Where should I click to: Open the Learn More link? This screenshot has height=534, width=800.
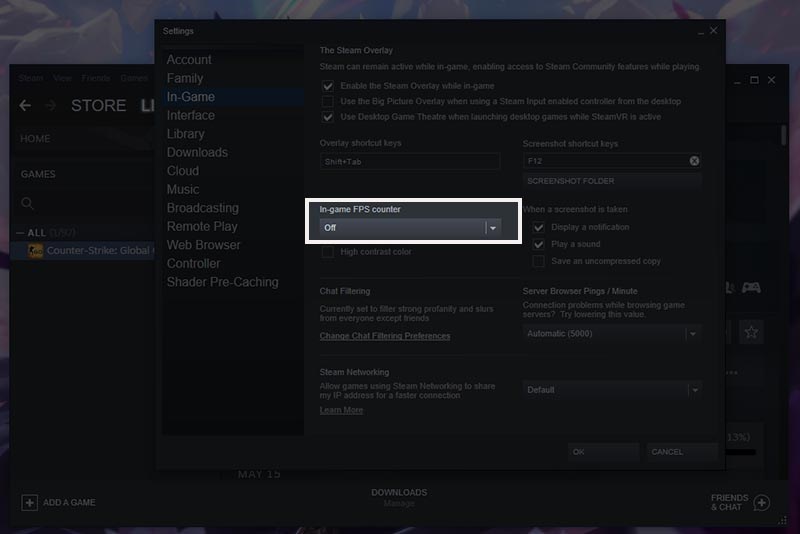click(x=341, y=410)
